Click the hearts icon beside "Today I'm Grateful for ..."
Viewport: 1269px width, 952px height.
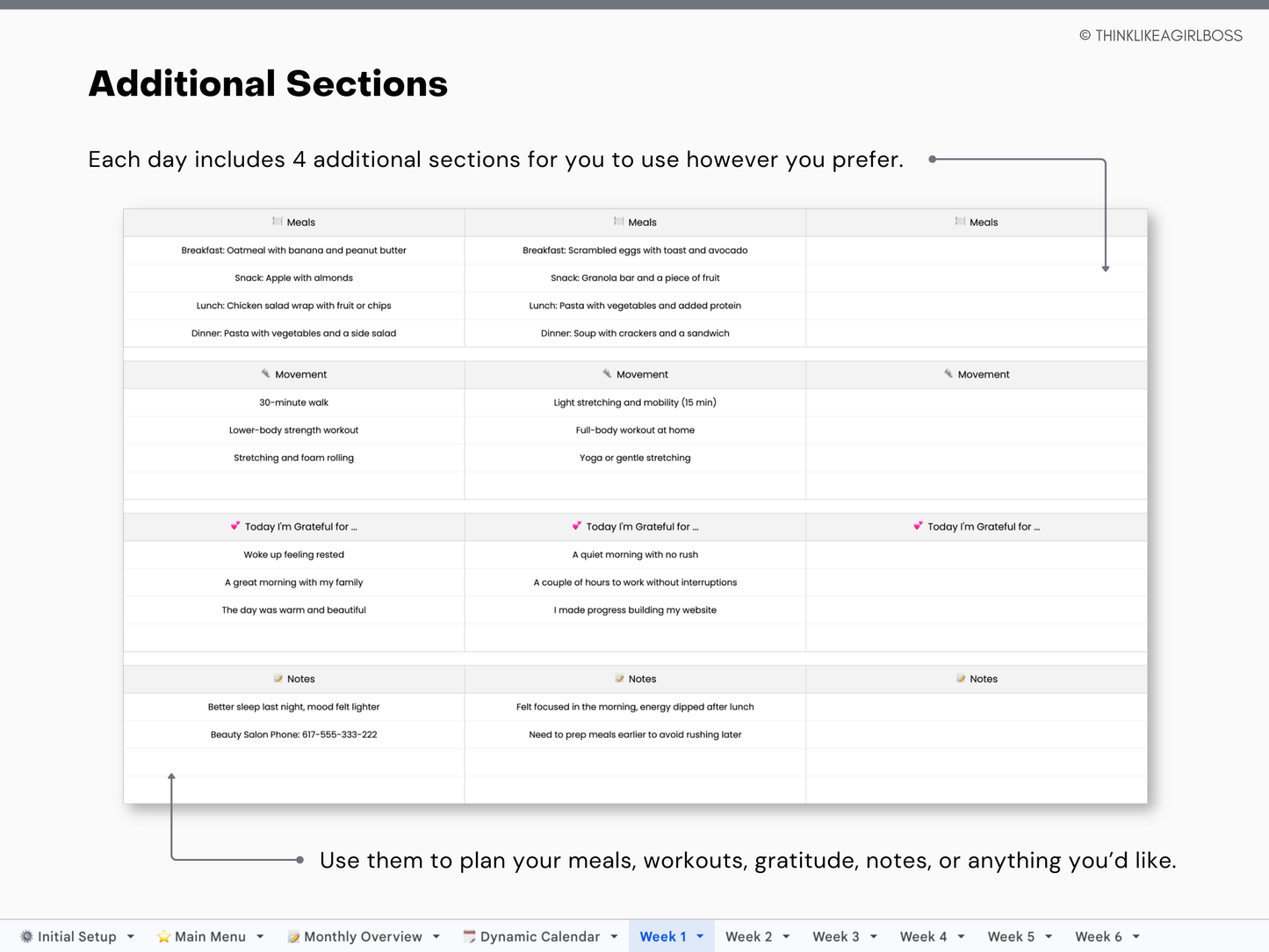coord(235,526)
